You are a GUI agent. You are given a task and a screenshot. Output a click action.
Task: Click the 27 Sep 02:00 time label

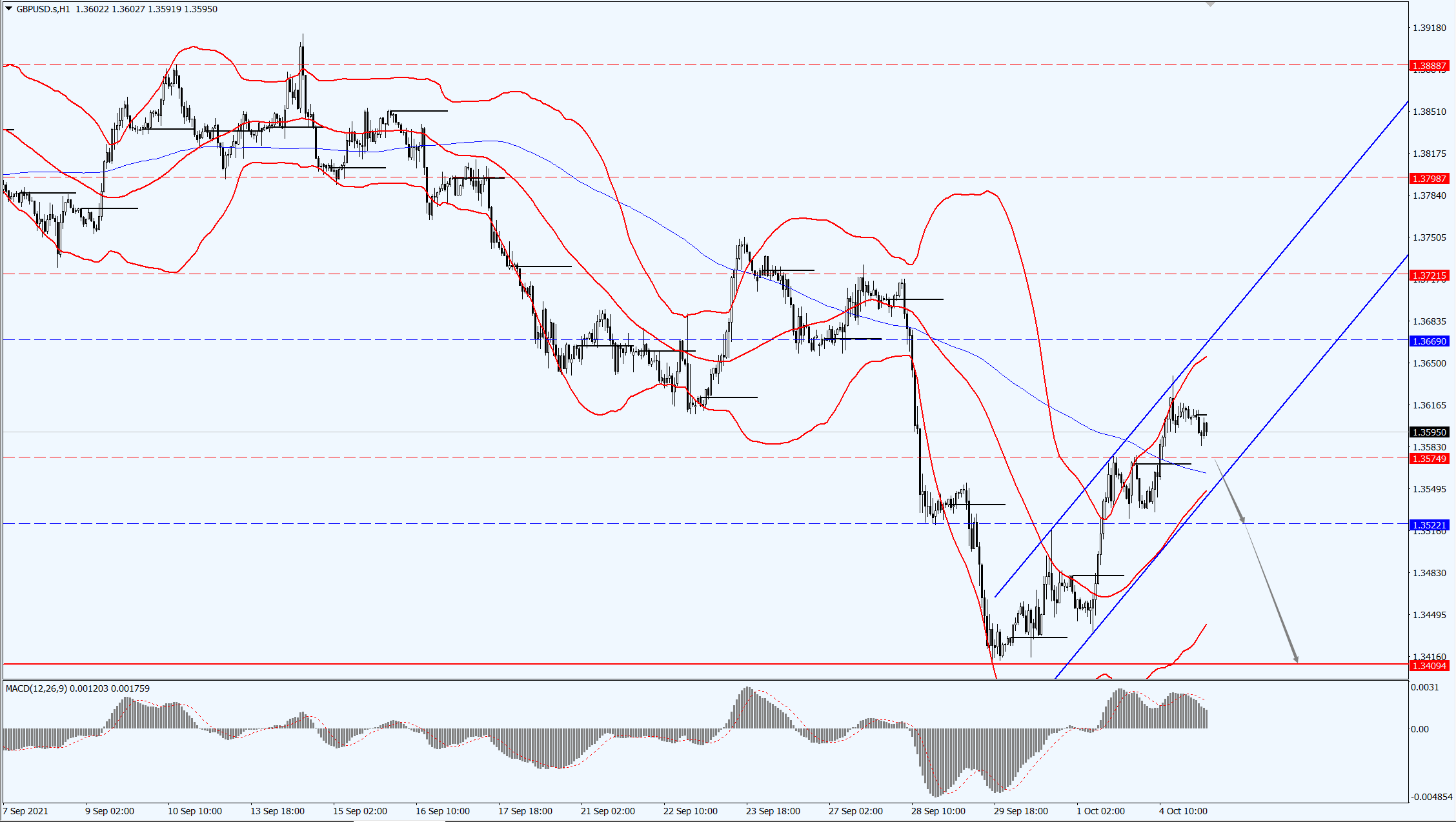[x=856, y=811]
